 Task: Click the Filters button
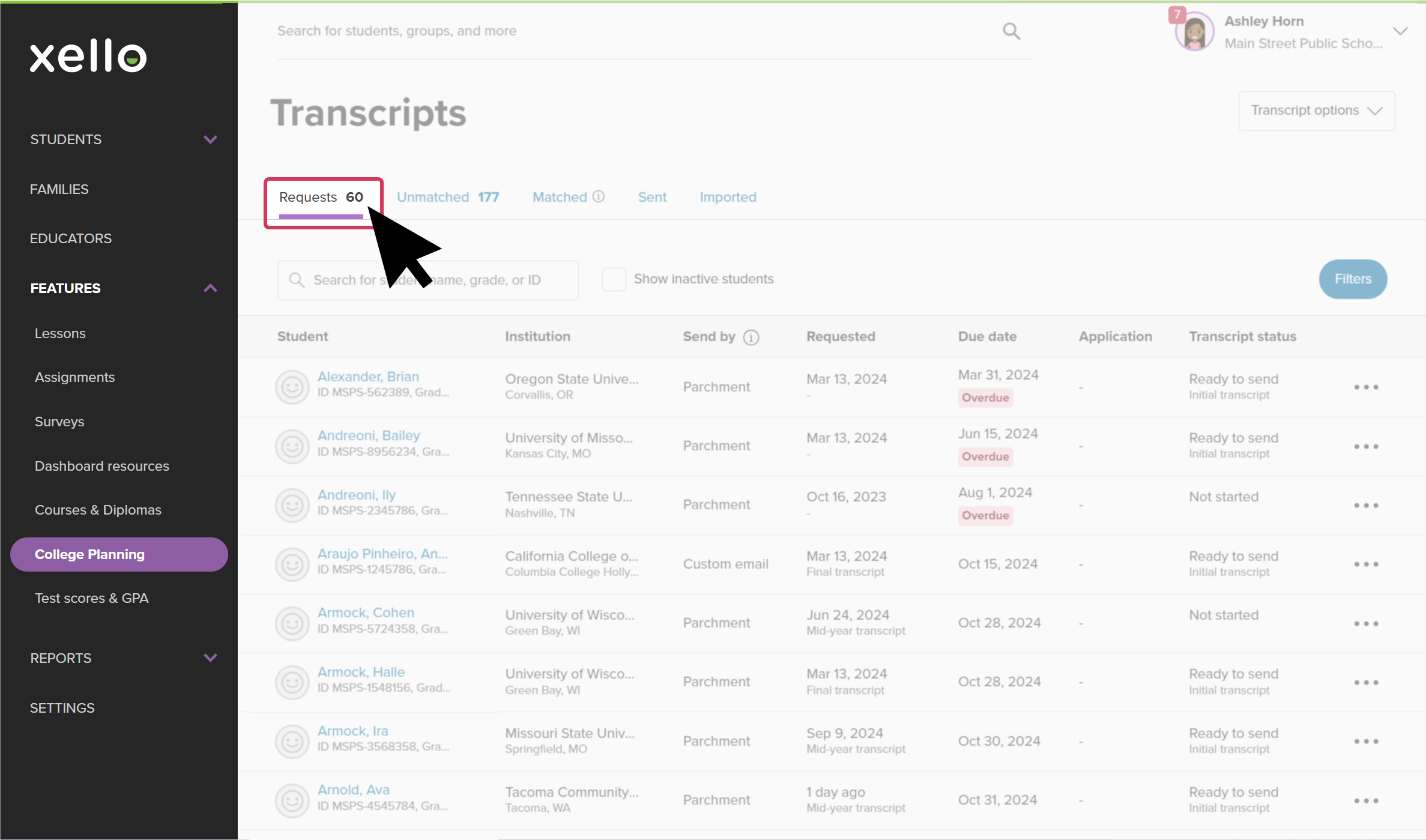tap(1352, 279)
